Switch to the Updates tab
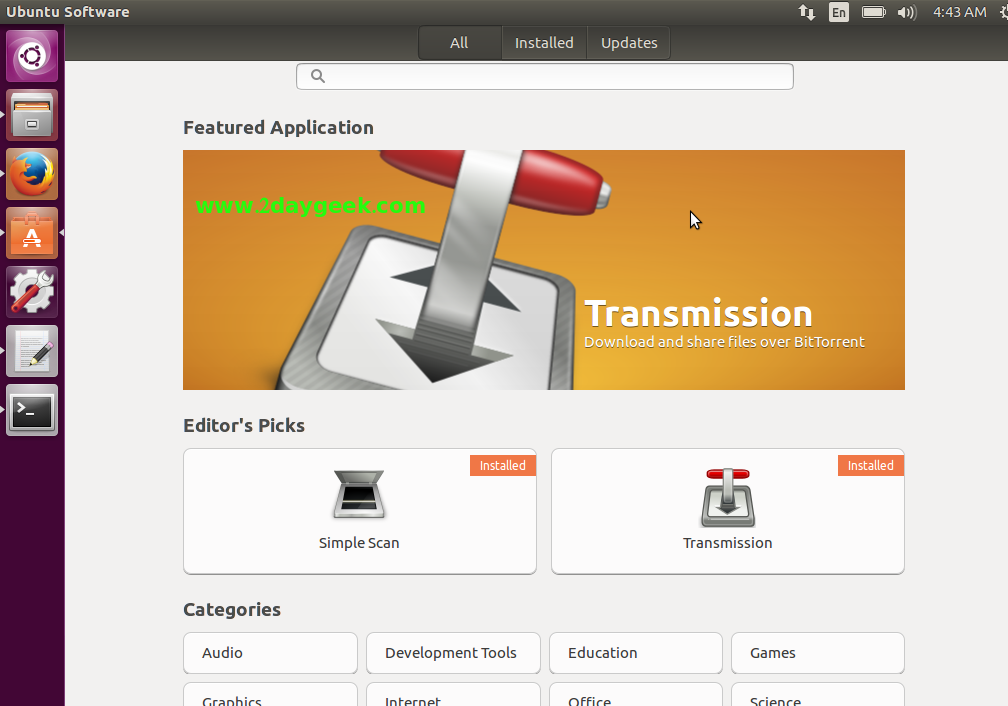 (629, 43)
